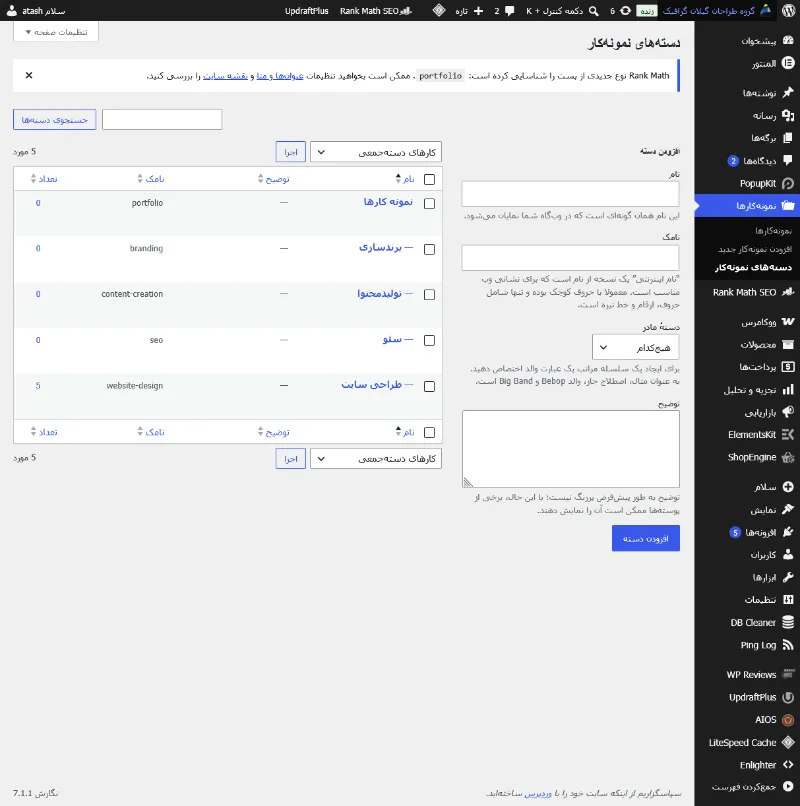Open the Pages icon in sidebar
Viewport: 800px width, 806px height.
pos(788,138)
